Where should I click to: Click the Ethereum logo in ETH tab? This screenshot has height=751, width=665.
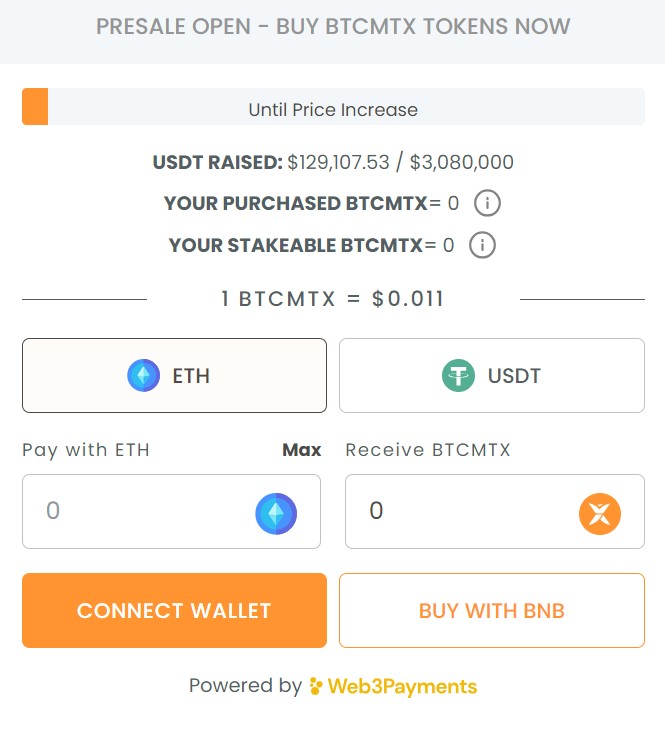click(x=143, y=376)
